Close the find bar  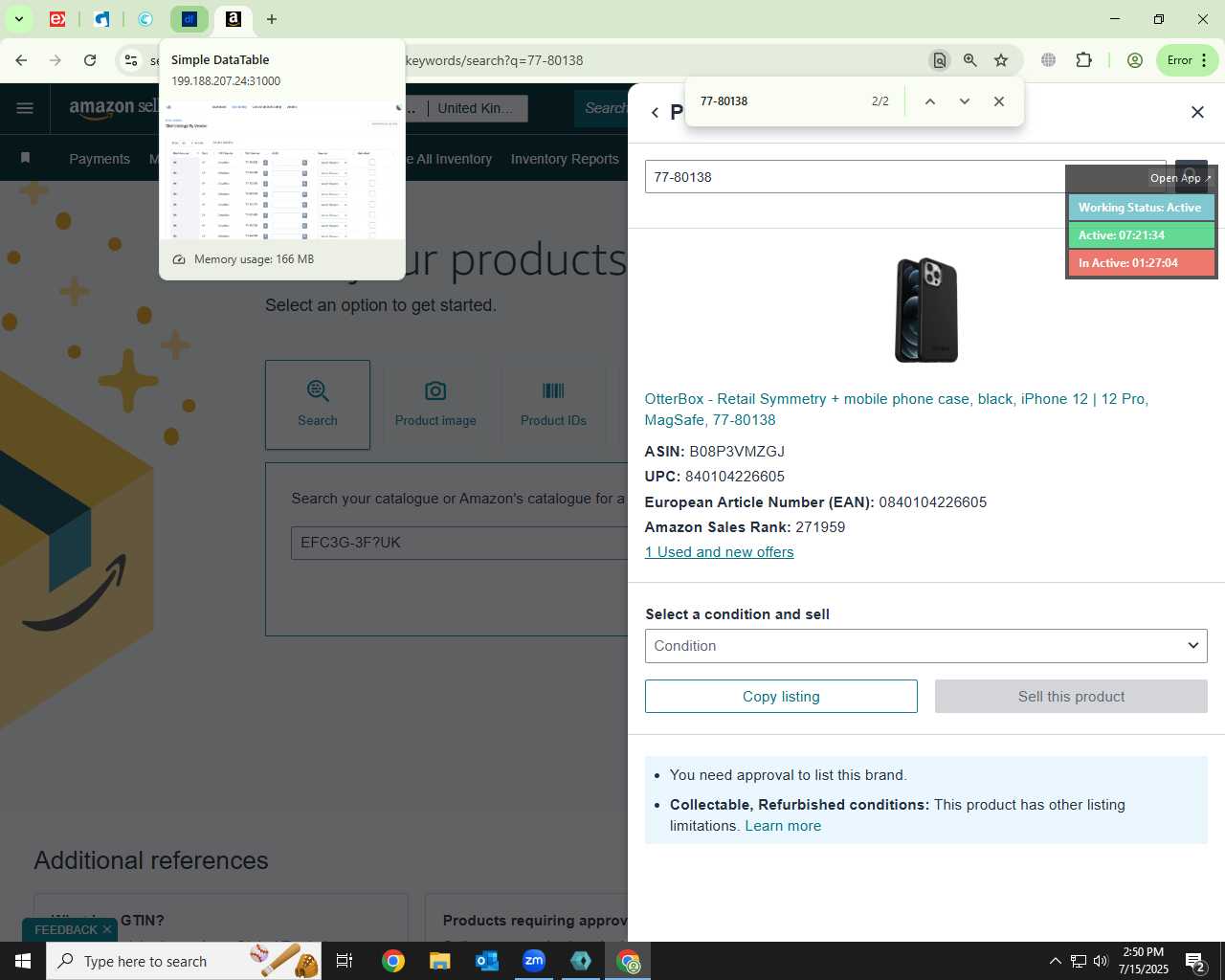tap(999, 101)
